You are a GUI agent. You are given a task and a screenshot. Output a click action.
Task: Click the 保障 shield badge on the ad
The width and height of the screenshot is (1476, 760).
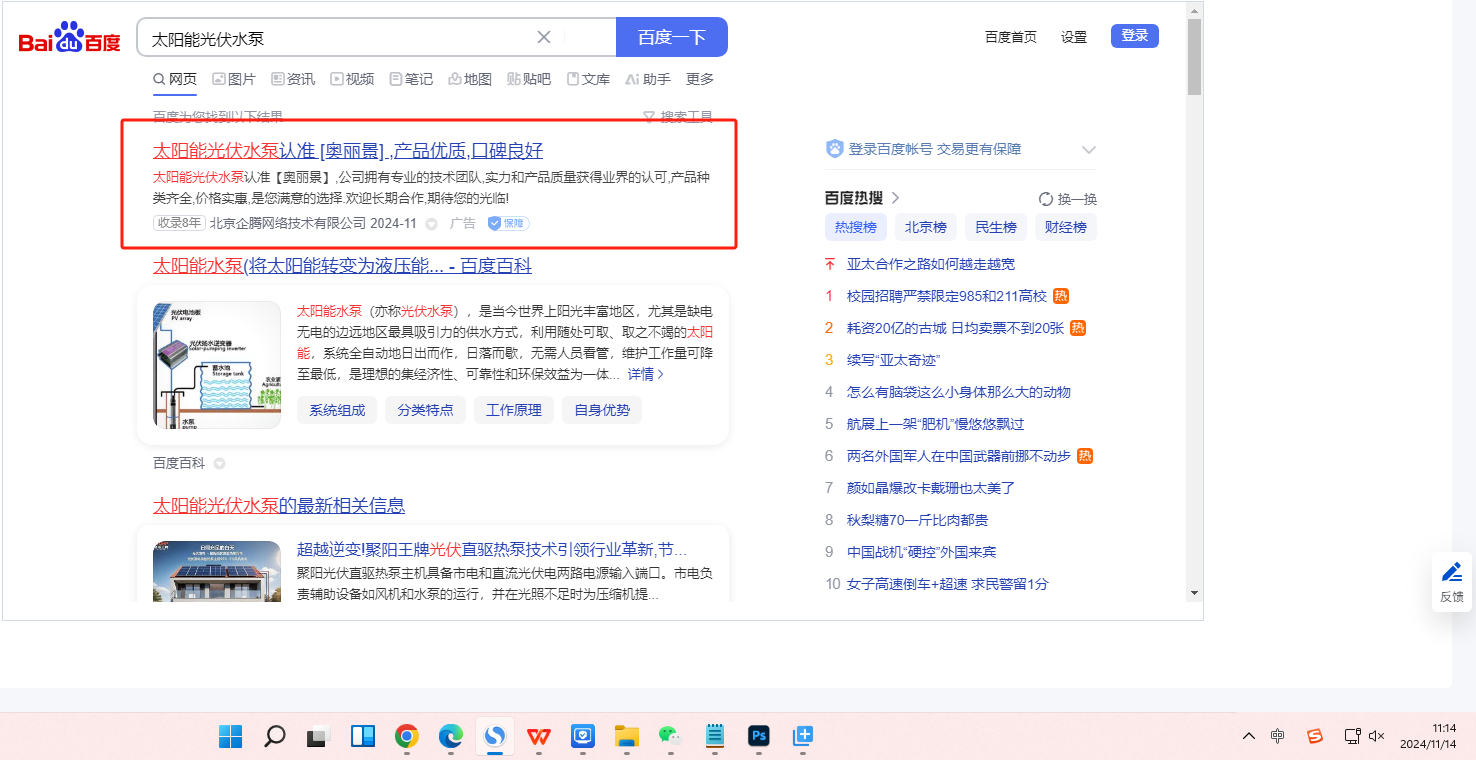coord(508,223)
